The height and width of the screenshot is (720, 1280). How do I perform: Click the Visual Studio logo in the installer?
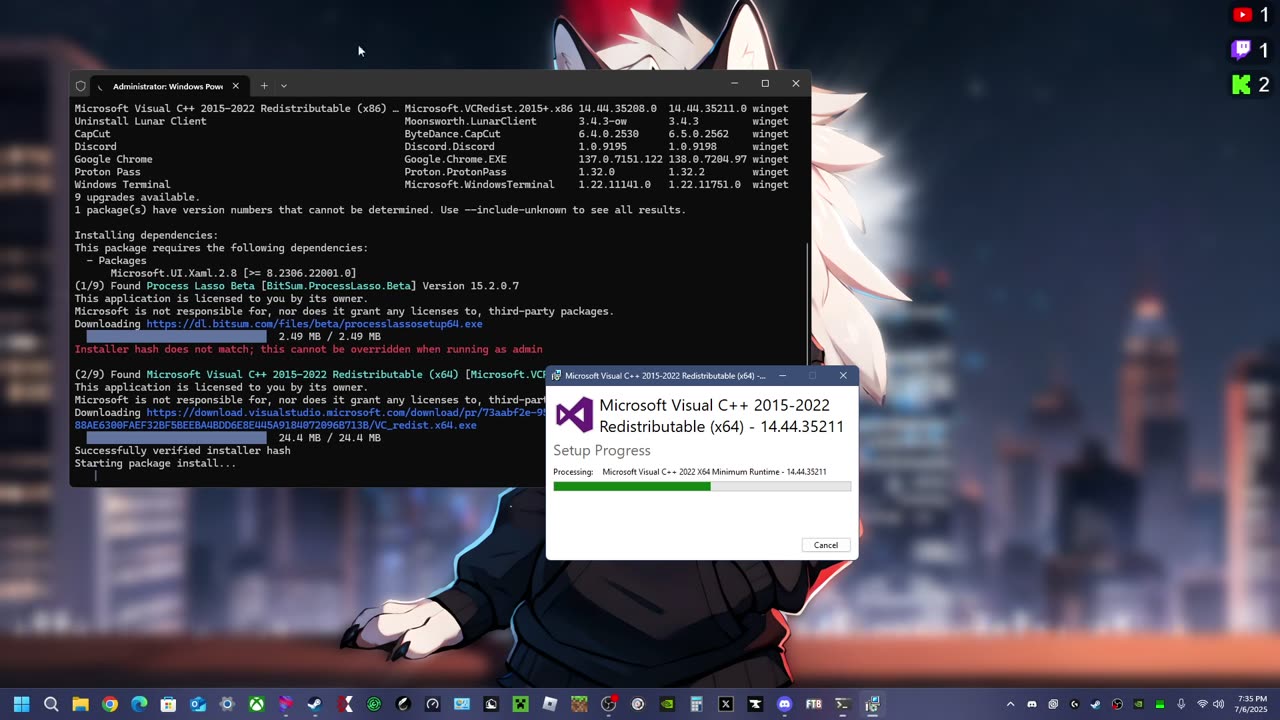click(574, 415)
